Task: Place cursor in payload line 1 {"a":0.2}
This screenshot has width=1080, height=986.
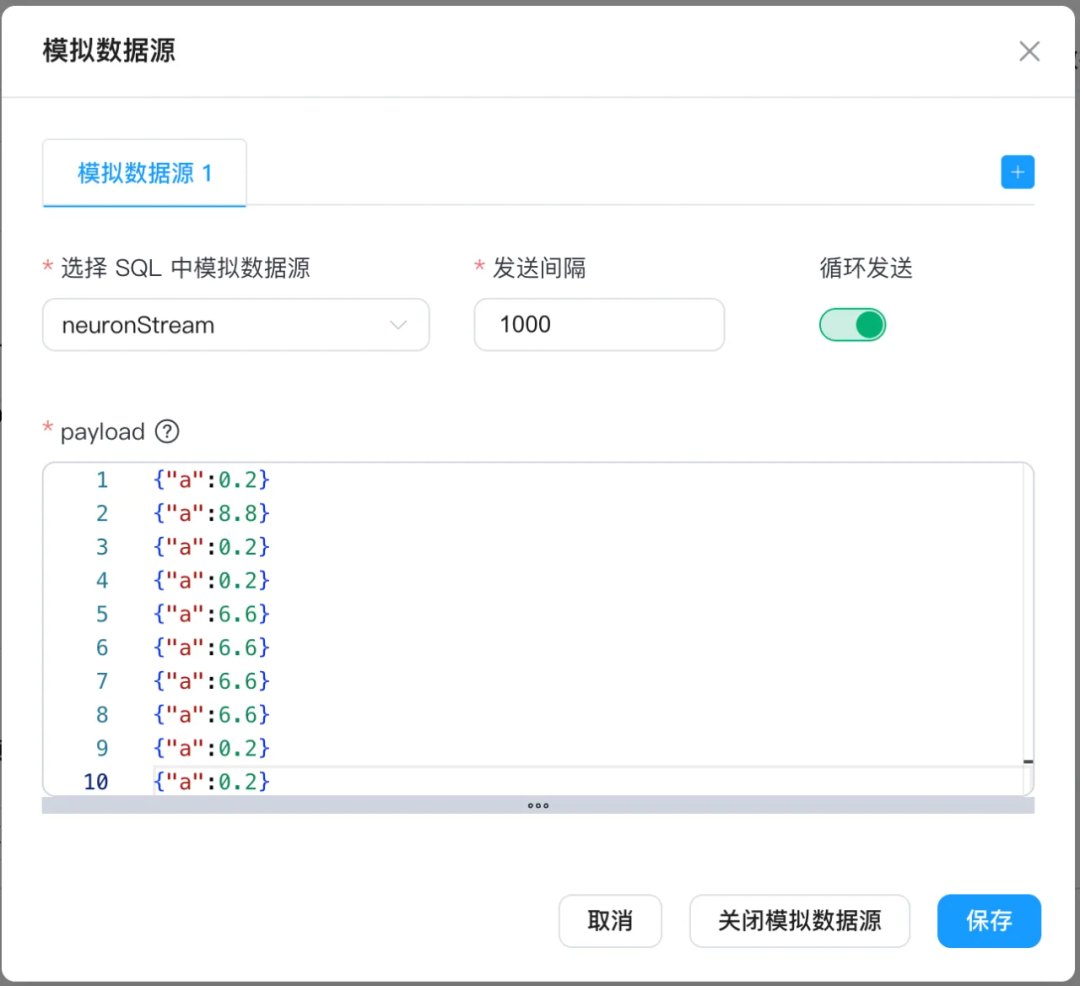Action: click(211, 479)
